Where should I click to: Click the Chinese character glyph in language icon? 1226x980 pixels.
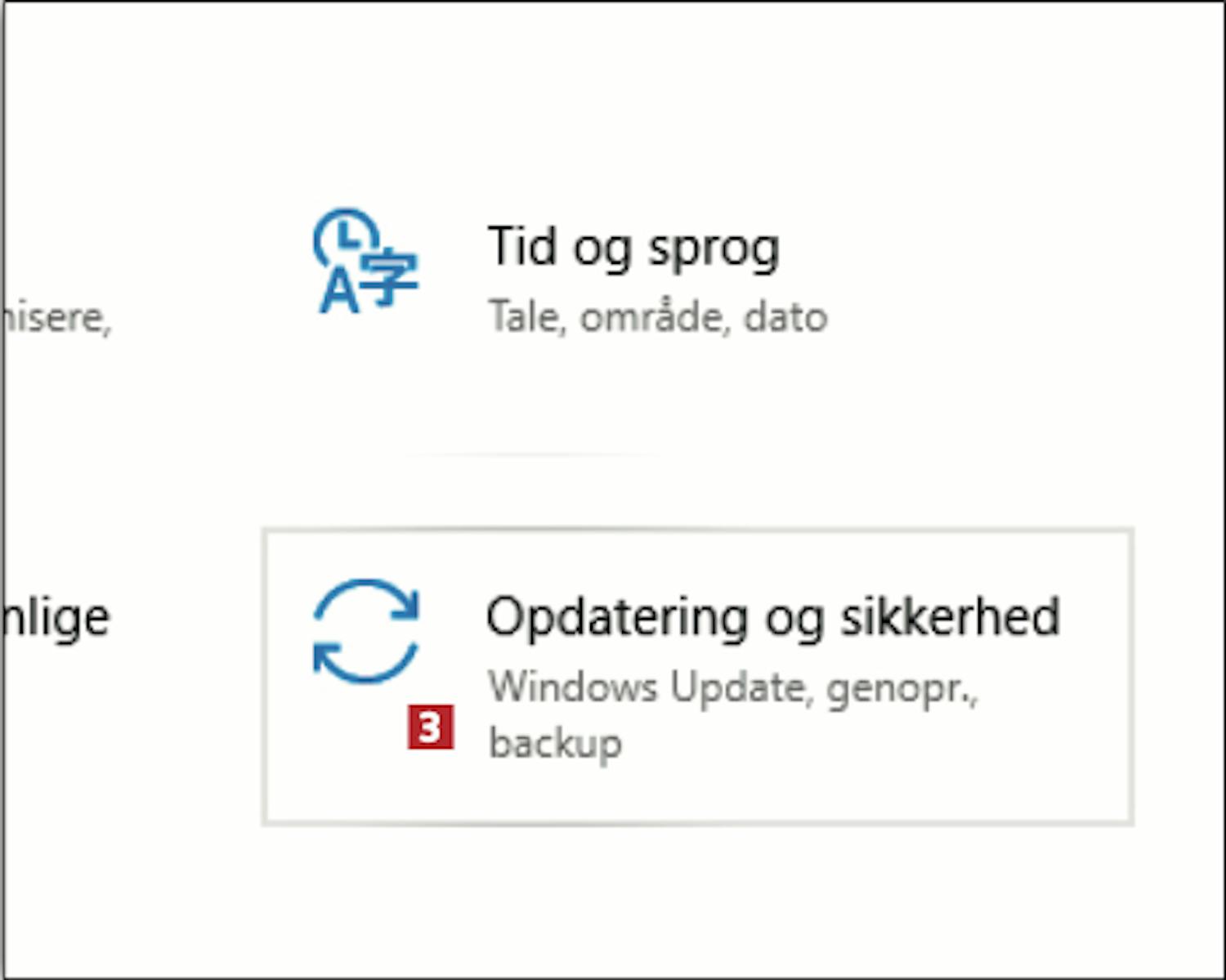(391, 278)
